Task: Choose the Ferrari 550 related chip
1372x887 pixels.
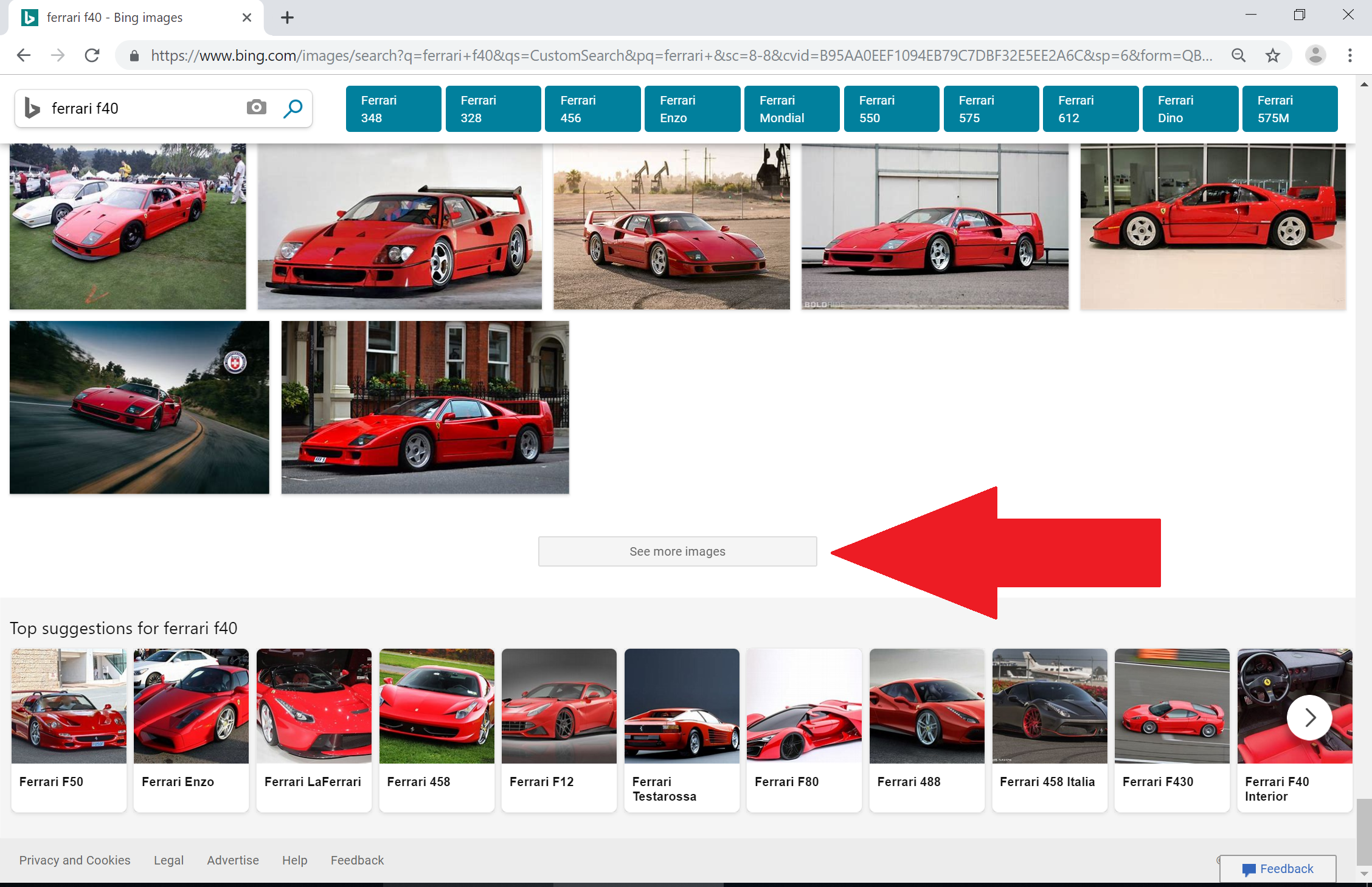Action: pos(892,109)
